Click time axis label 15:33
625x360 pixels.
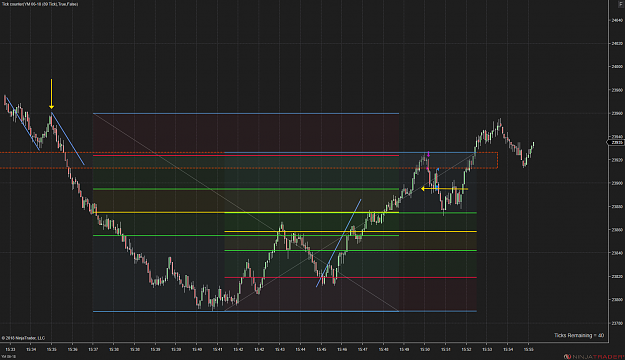(x=10, y=350)
